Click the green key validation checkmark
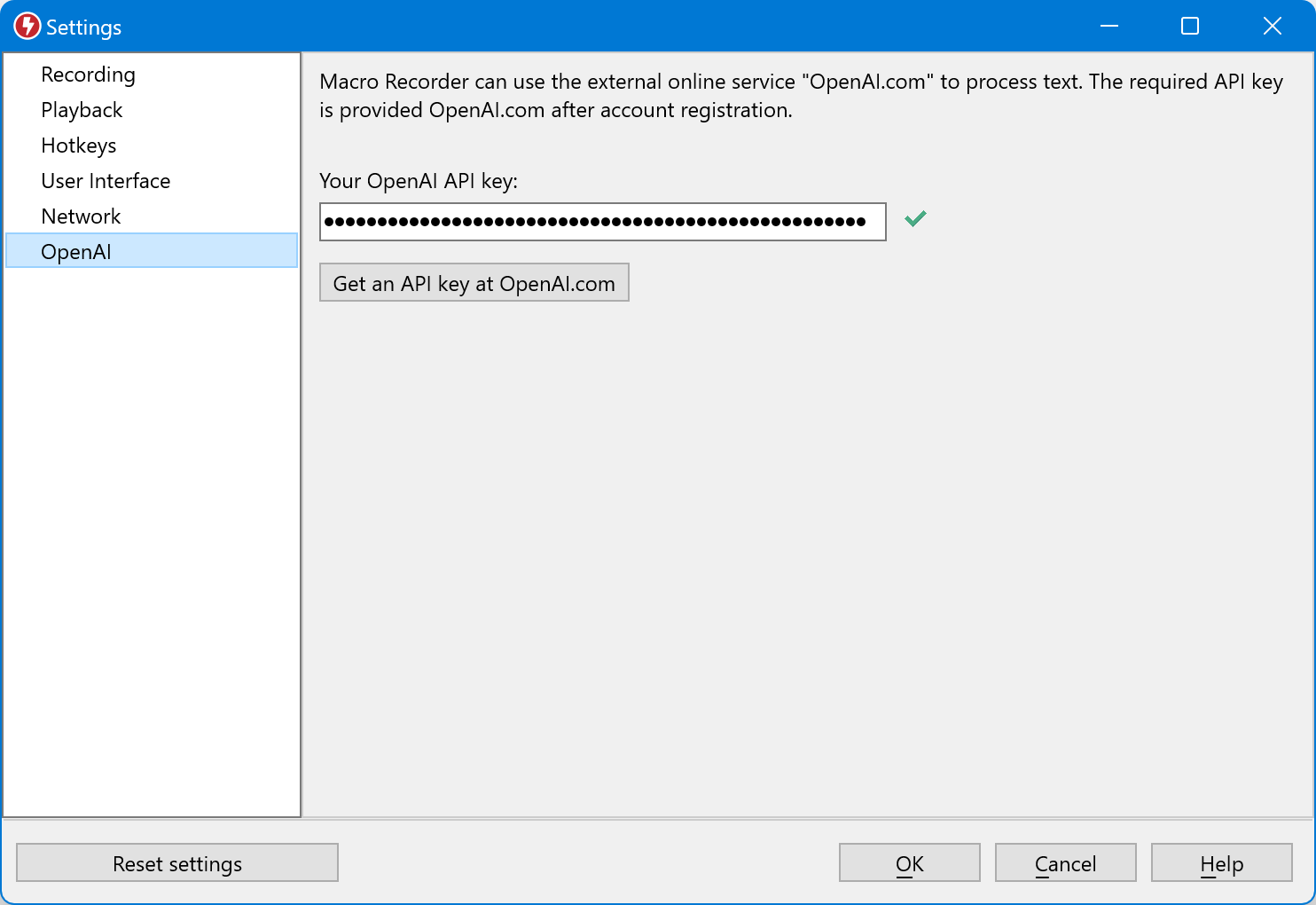The image size is (1316, 905). click(x=915, y=218)
